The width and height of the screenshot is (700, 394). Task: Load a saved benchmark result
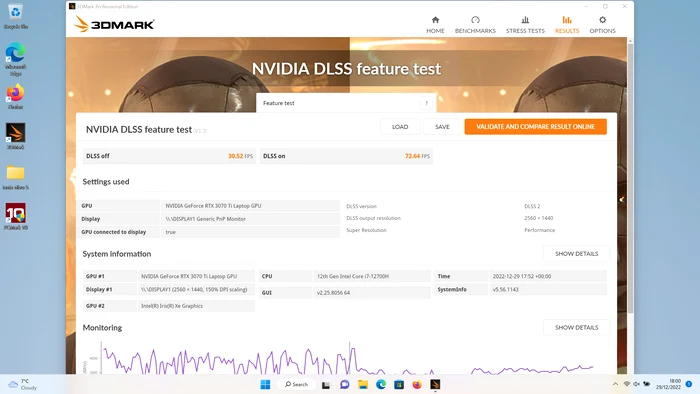(400, 127)
